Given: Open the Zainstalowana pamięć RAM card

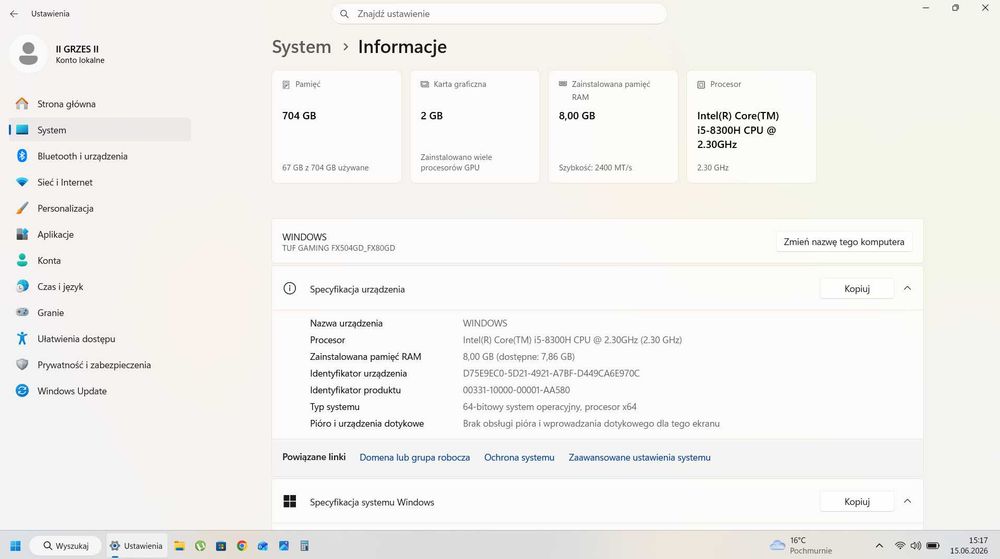Looking at the screenshot, I should click(614, 127).
